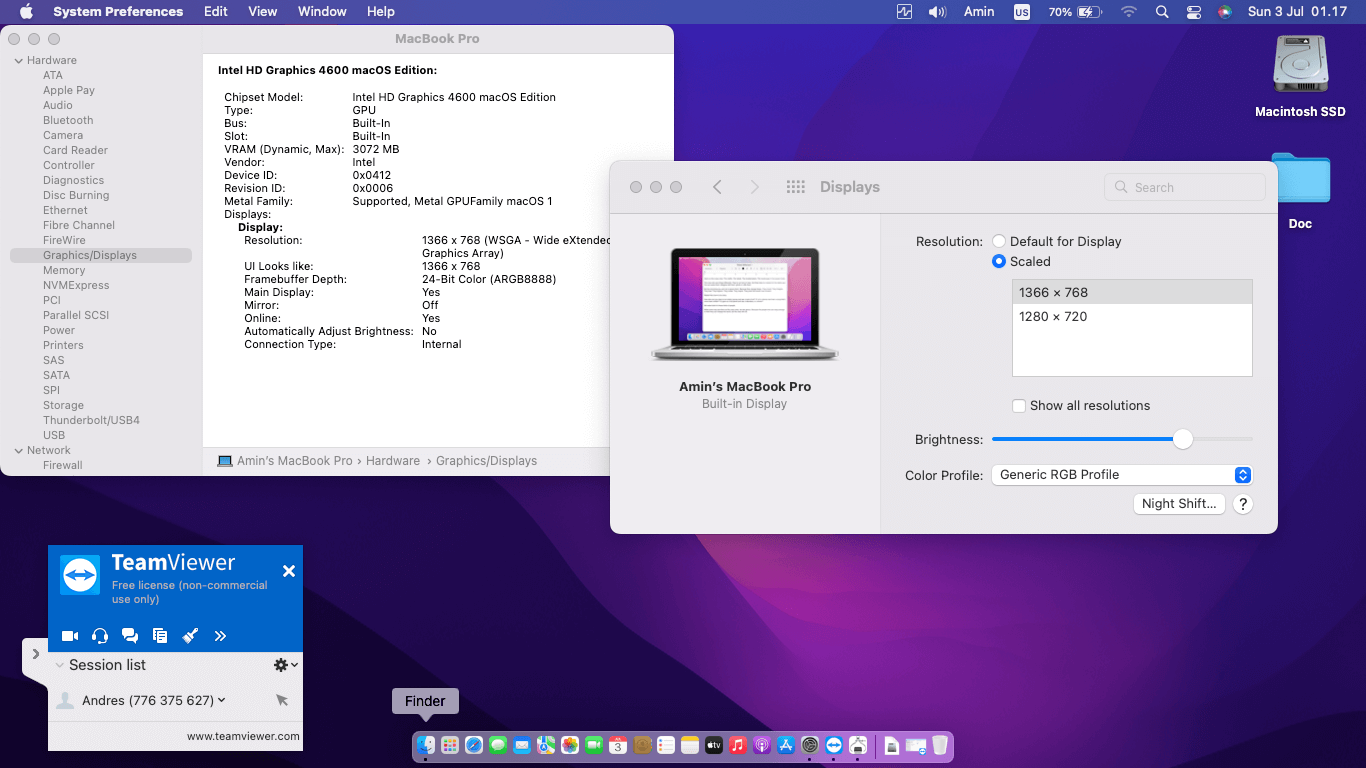Enable the Show all resolutions checkbox
The image size is (1366, 768).
[x=1019, y=406]
